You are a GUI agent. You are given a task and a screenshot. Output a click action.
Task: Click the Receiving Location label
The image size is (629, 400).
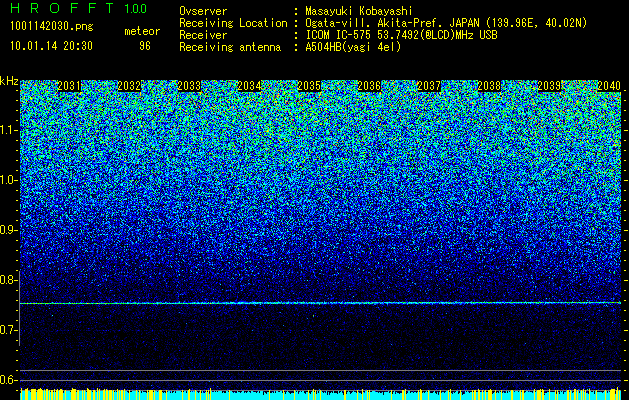tap(233, 23)
